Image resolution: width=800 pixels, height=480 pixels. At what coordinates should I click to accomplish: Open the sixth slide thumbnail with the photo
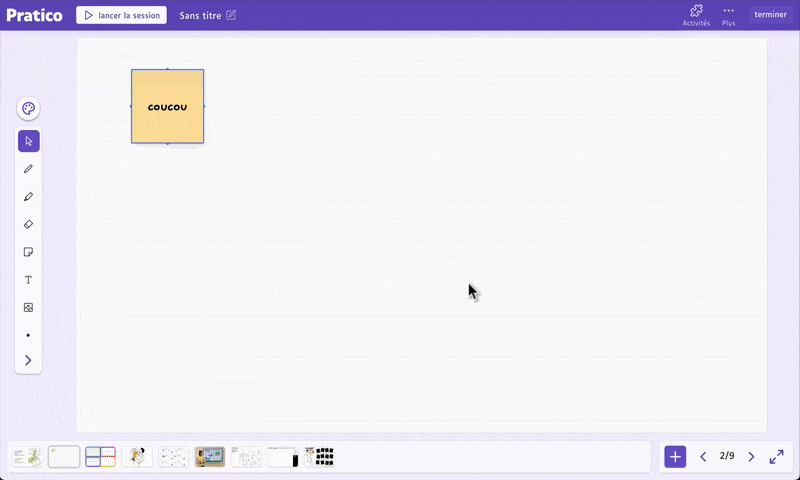click(210, 457)
